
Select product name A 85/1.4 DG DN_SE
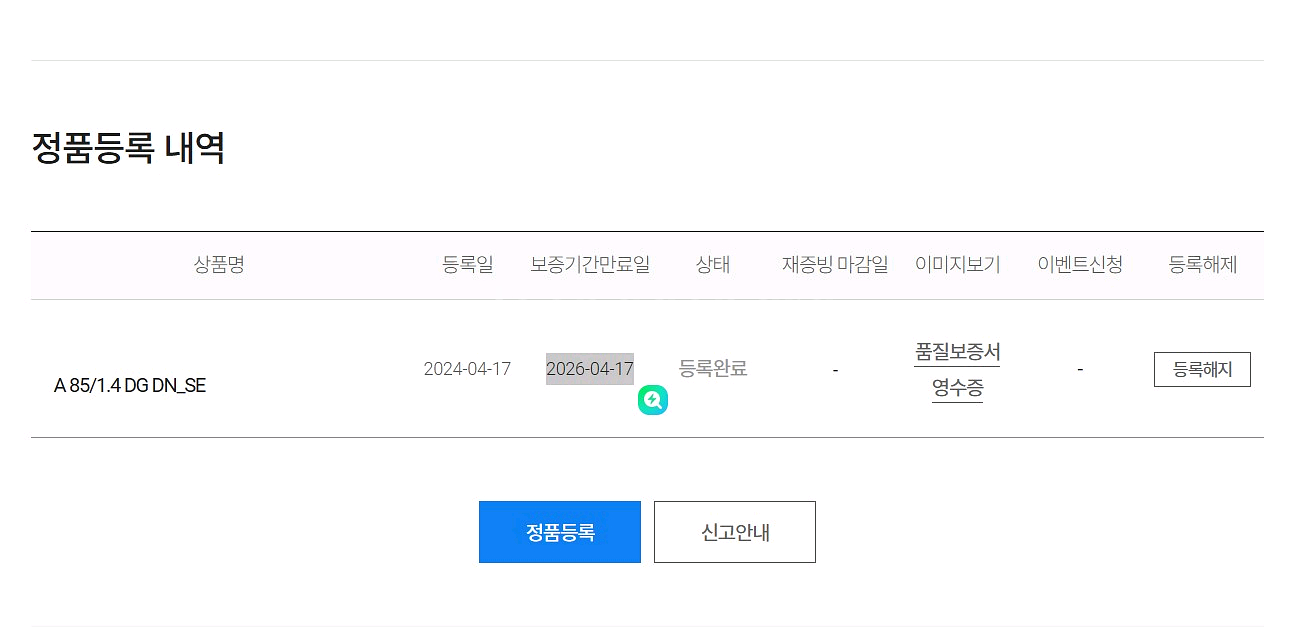pyautogui.click(x=130, y=385)
